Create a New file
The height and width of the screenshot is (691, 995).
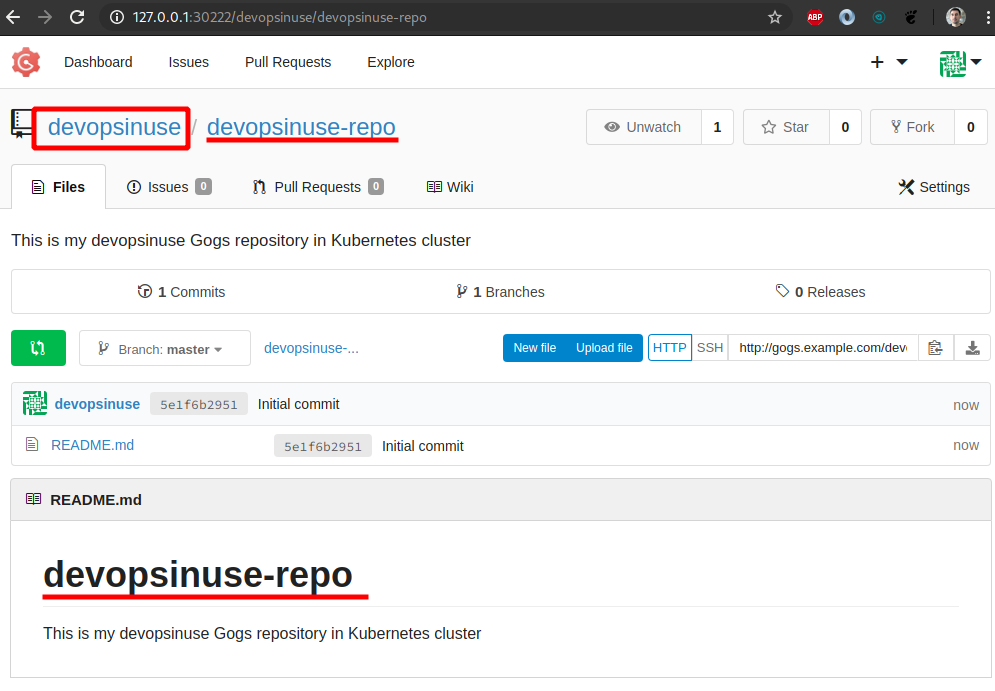534,348
